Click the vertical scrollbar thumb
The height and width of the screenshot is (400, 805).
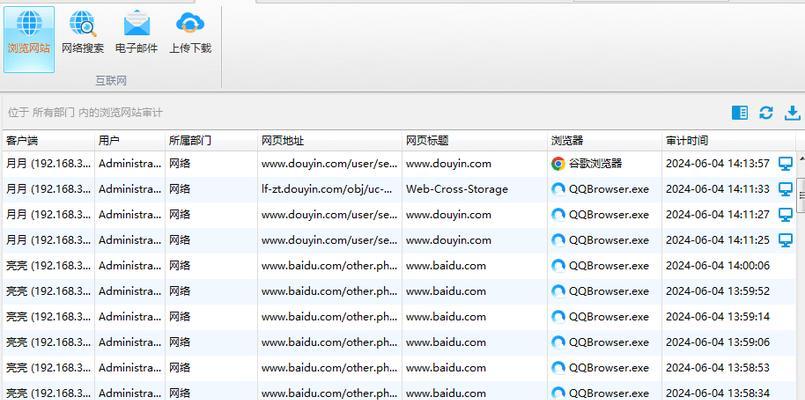[x=801, y=195]
